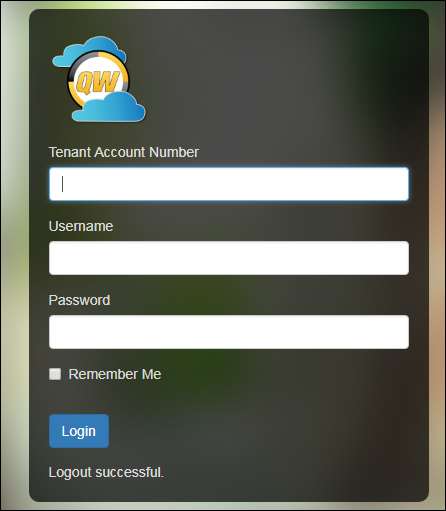446x511 pixels.
Task: Click the upper blue cloud in logo
Action: 89,51
